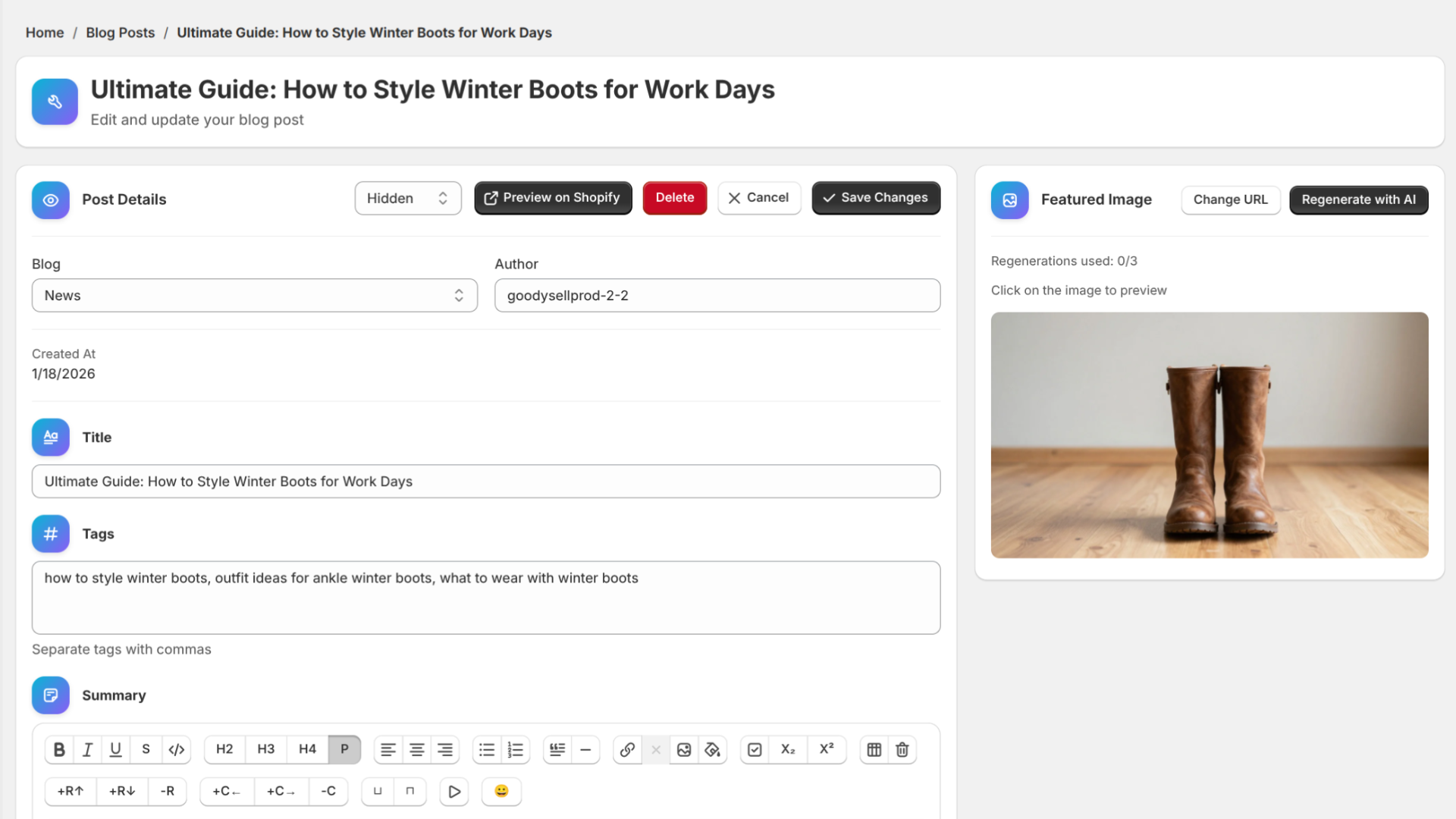Navigate to Blog Posts via breadcrumb
Screen dimensions: 1456x819
pyautogui.click(x=120, y=33)
